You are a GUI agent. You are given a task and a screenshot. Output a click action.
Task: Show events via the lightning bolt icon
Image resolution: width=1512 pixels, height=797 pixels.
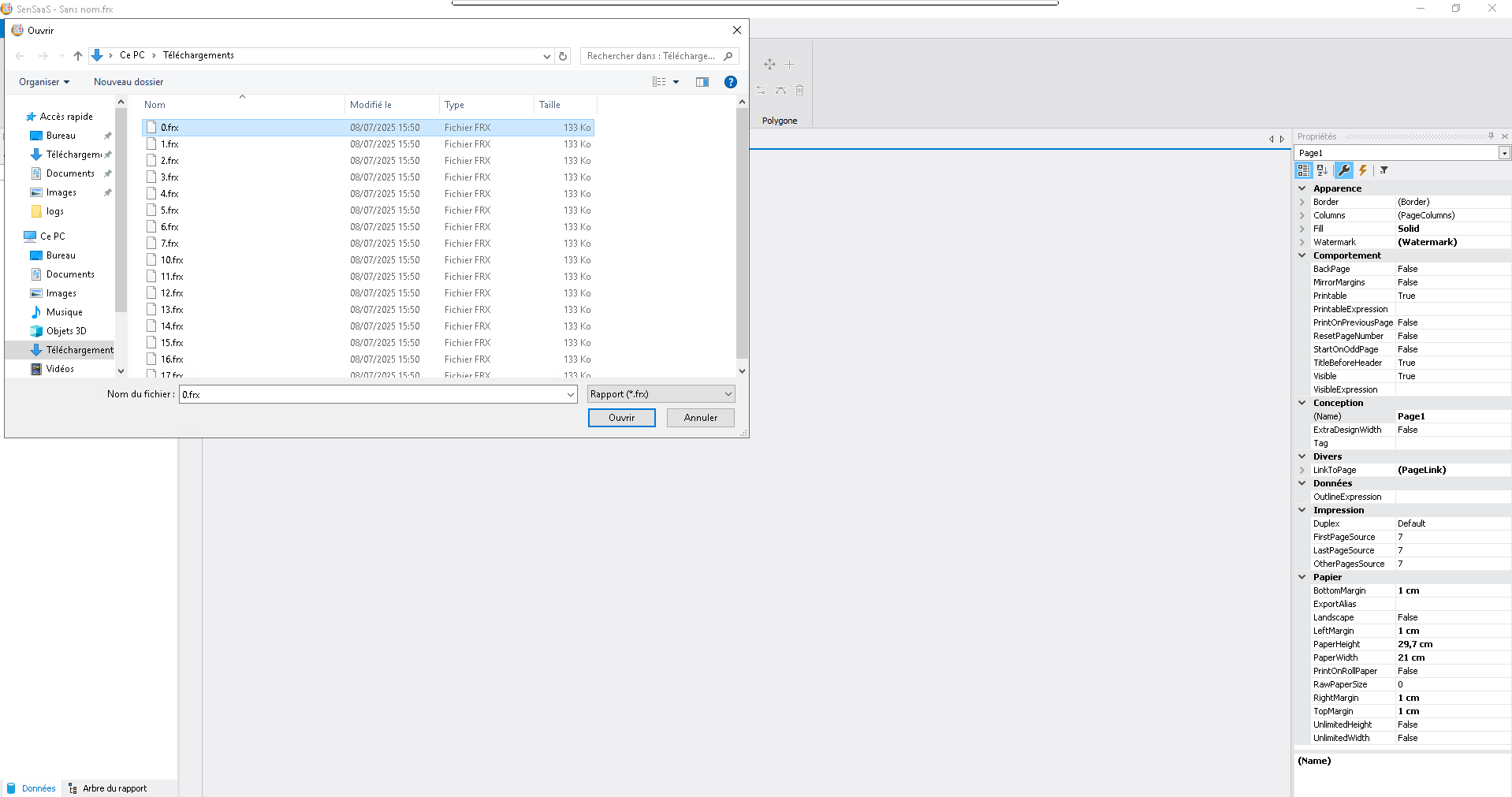pos(1363,170)
